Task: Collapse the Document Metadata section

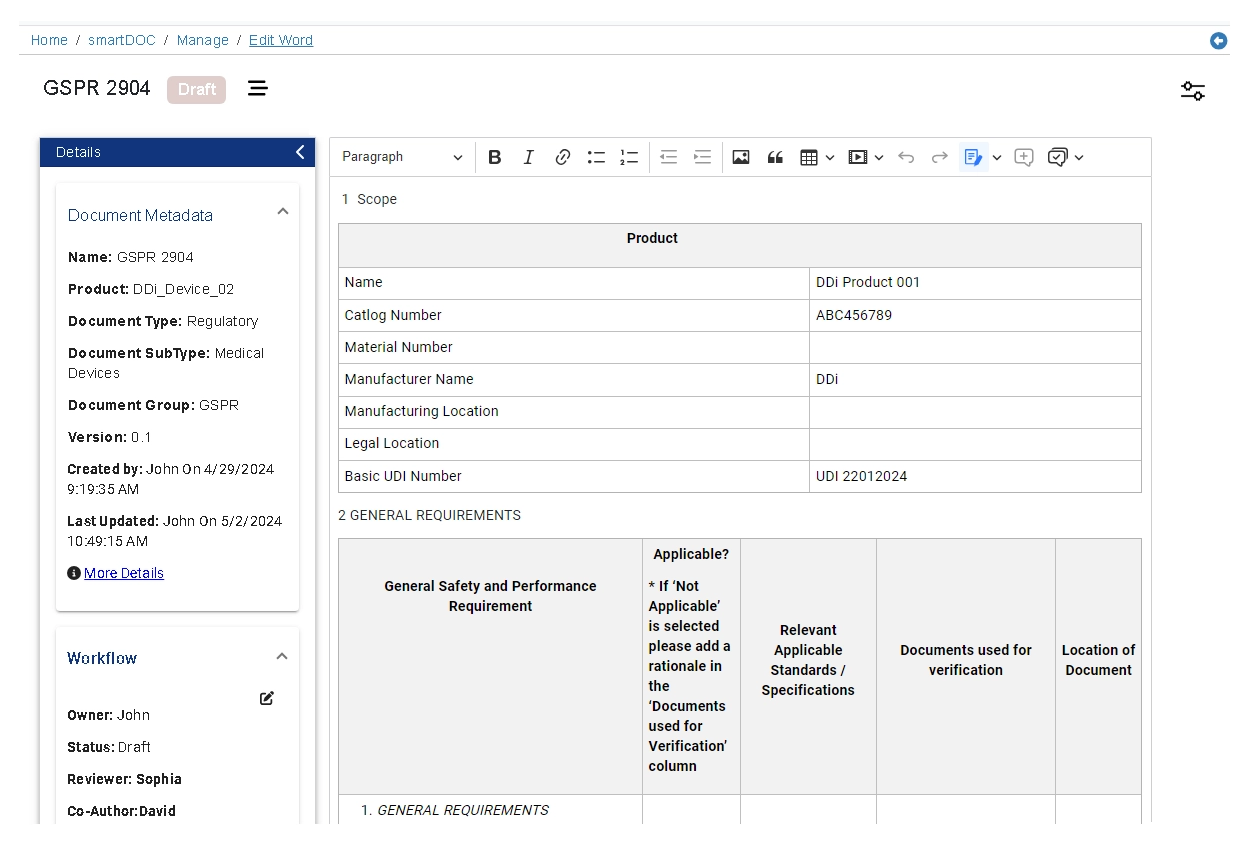Action: pos(283,212)
